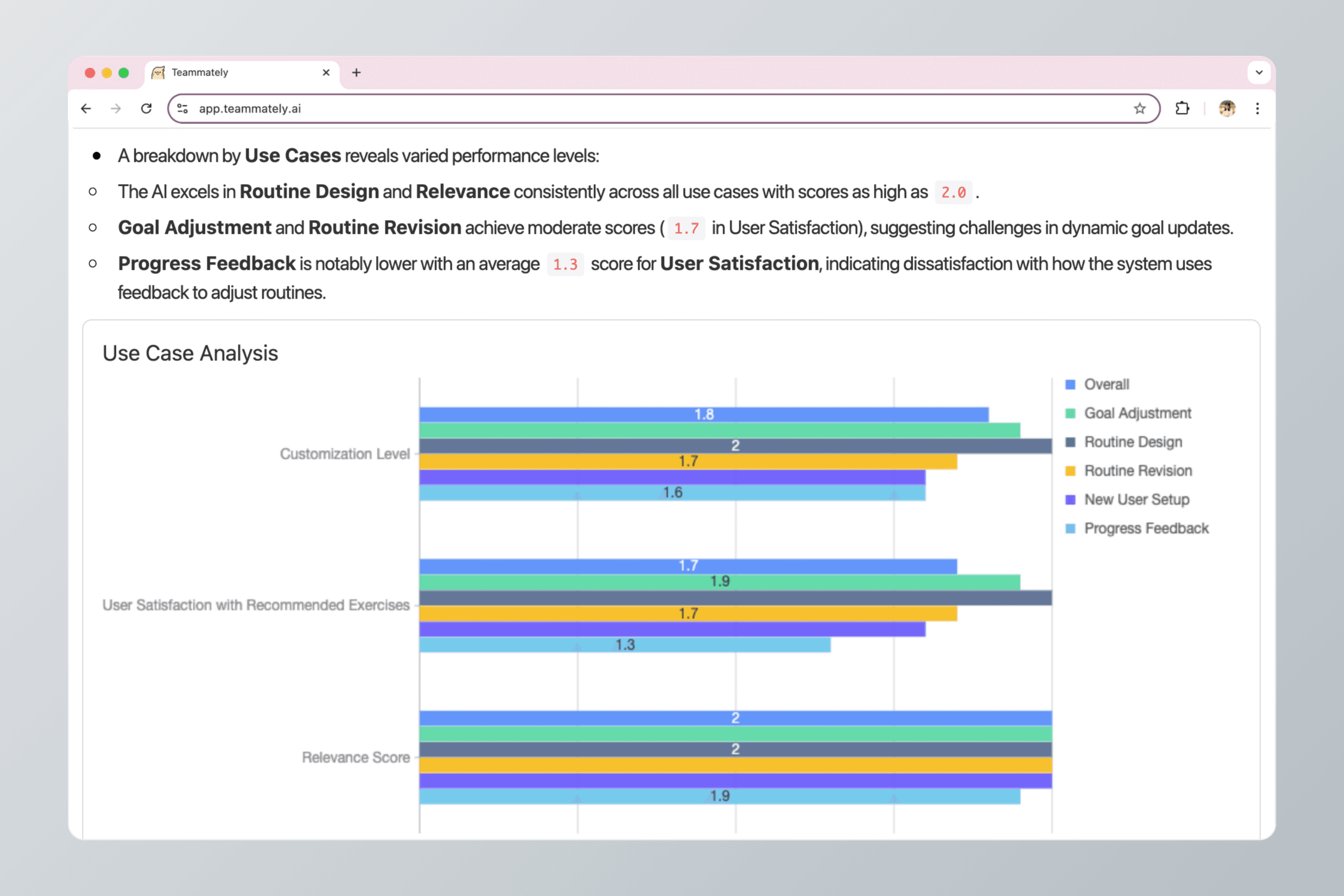Expand the tab search dropdown chevron

click(x=1259, y=72)
